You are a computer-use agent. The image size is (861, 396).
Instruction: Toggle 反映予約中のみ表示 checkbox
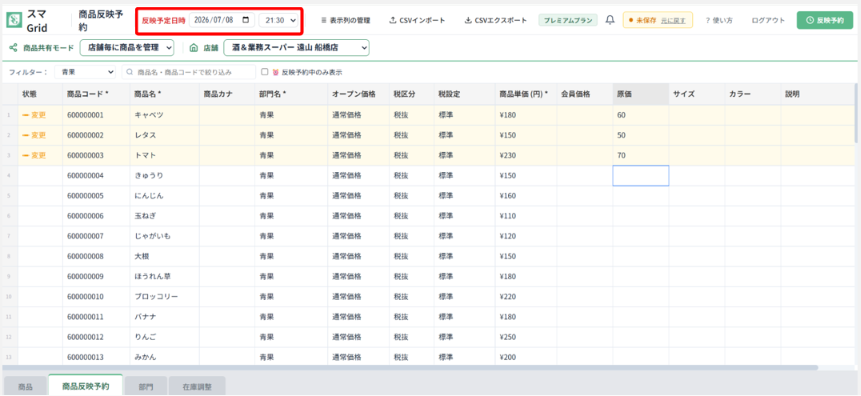[265, 72]
